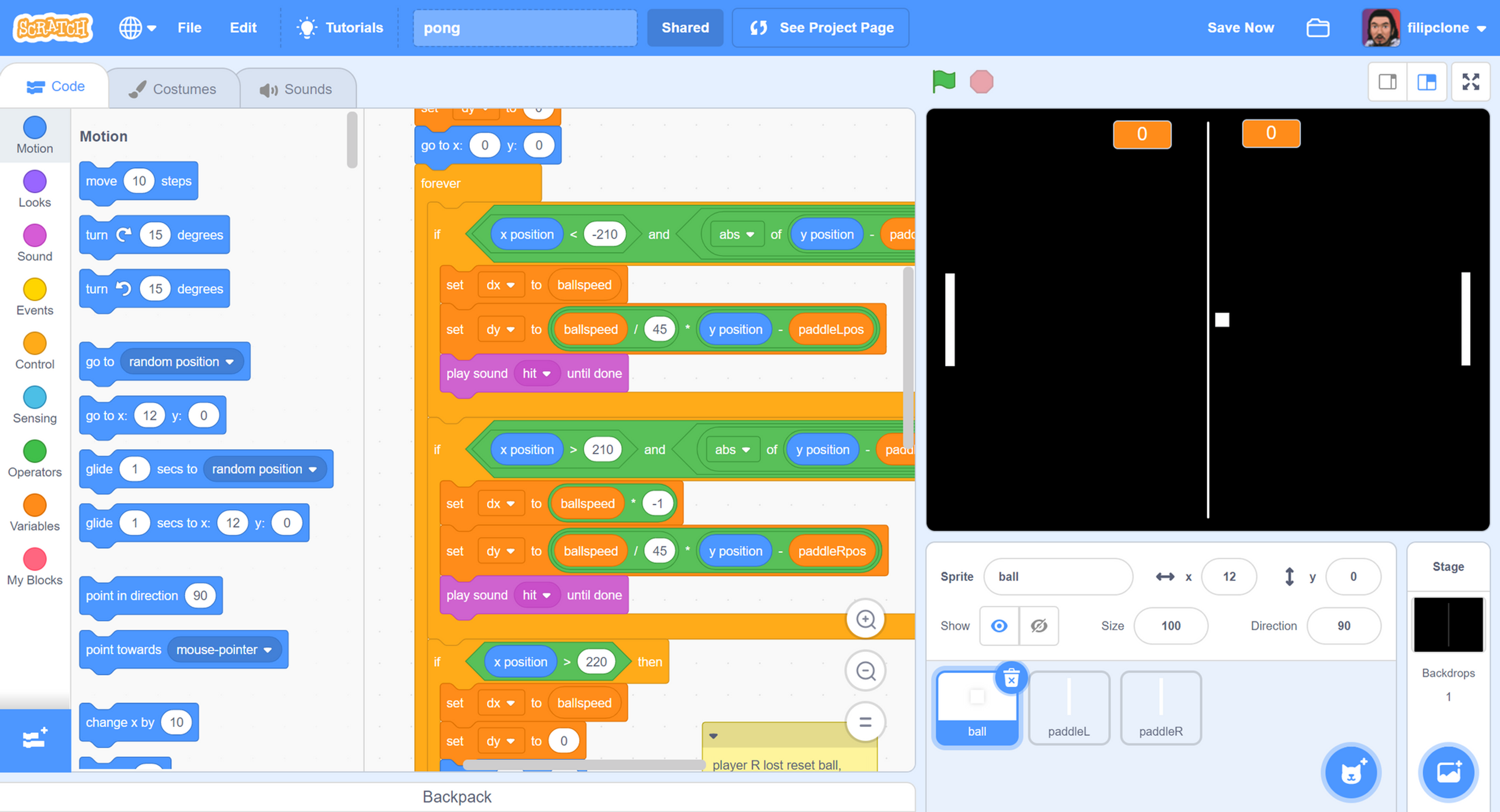Open Tutorials
Viewport: 1500px width, 812px height.
click(x=340, y=28)
